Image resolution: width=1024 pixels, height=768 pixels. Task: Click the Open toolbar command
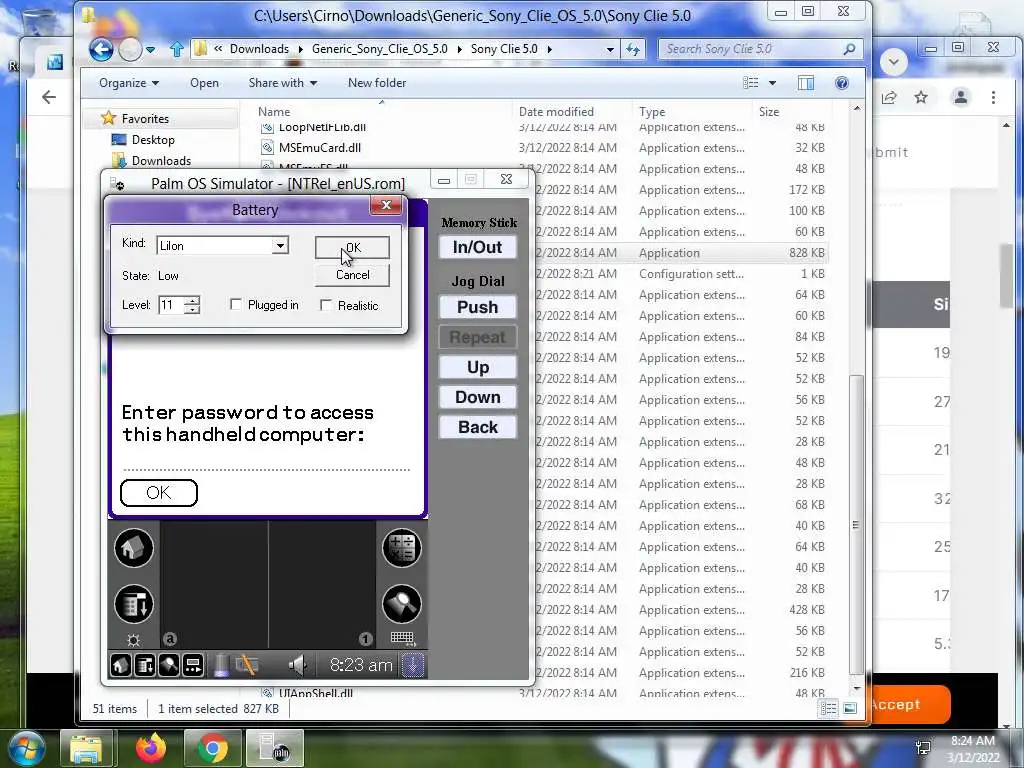click(204, 83)
